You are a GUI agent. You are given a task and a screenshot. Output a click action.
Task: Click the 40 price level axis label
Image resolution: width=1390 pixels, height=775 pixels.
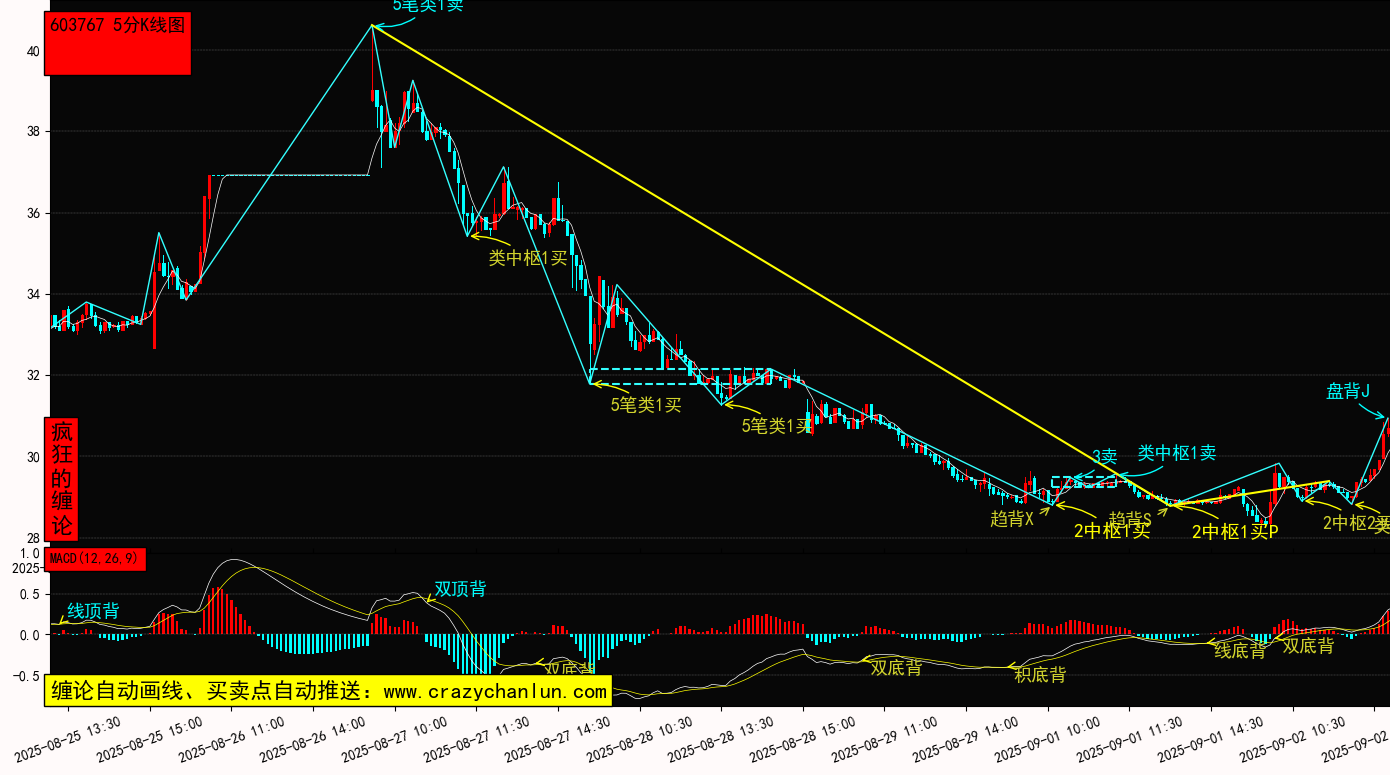click(32, 51)
